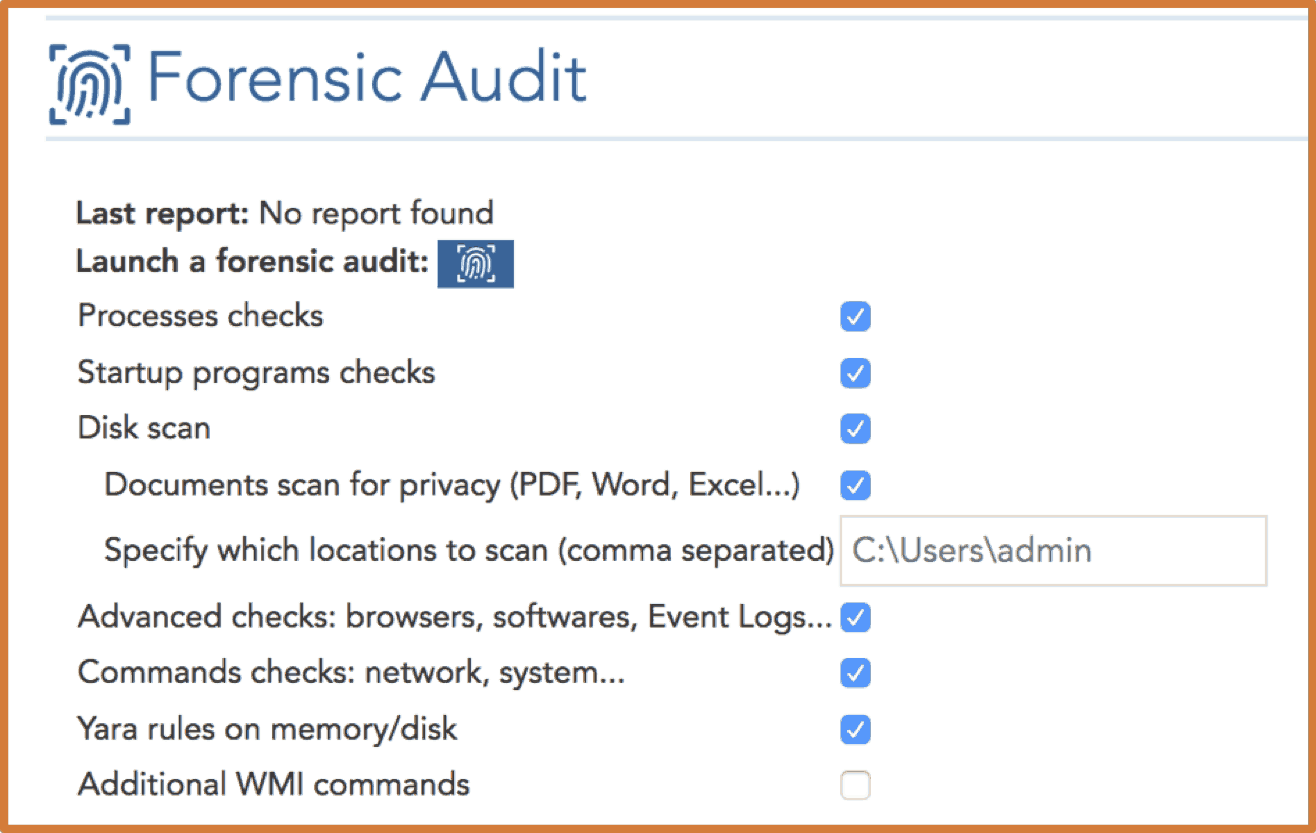Click the 'Specify which locations to scan' label
The image size is (1316, 833).
468,550
